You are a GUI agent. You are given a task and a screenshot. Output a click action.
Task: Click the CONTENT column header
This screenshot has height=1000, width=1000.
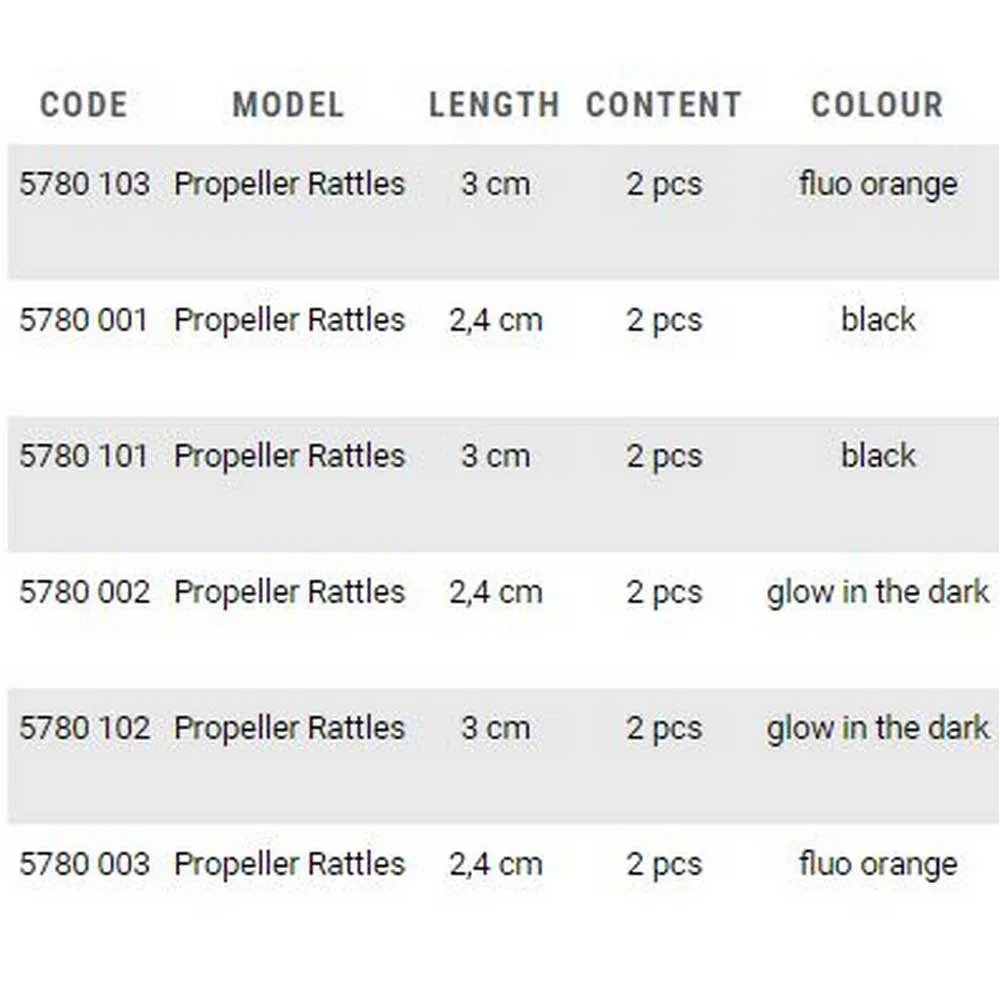coord(664,105)
